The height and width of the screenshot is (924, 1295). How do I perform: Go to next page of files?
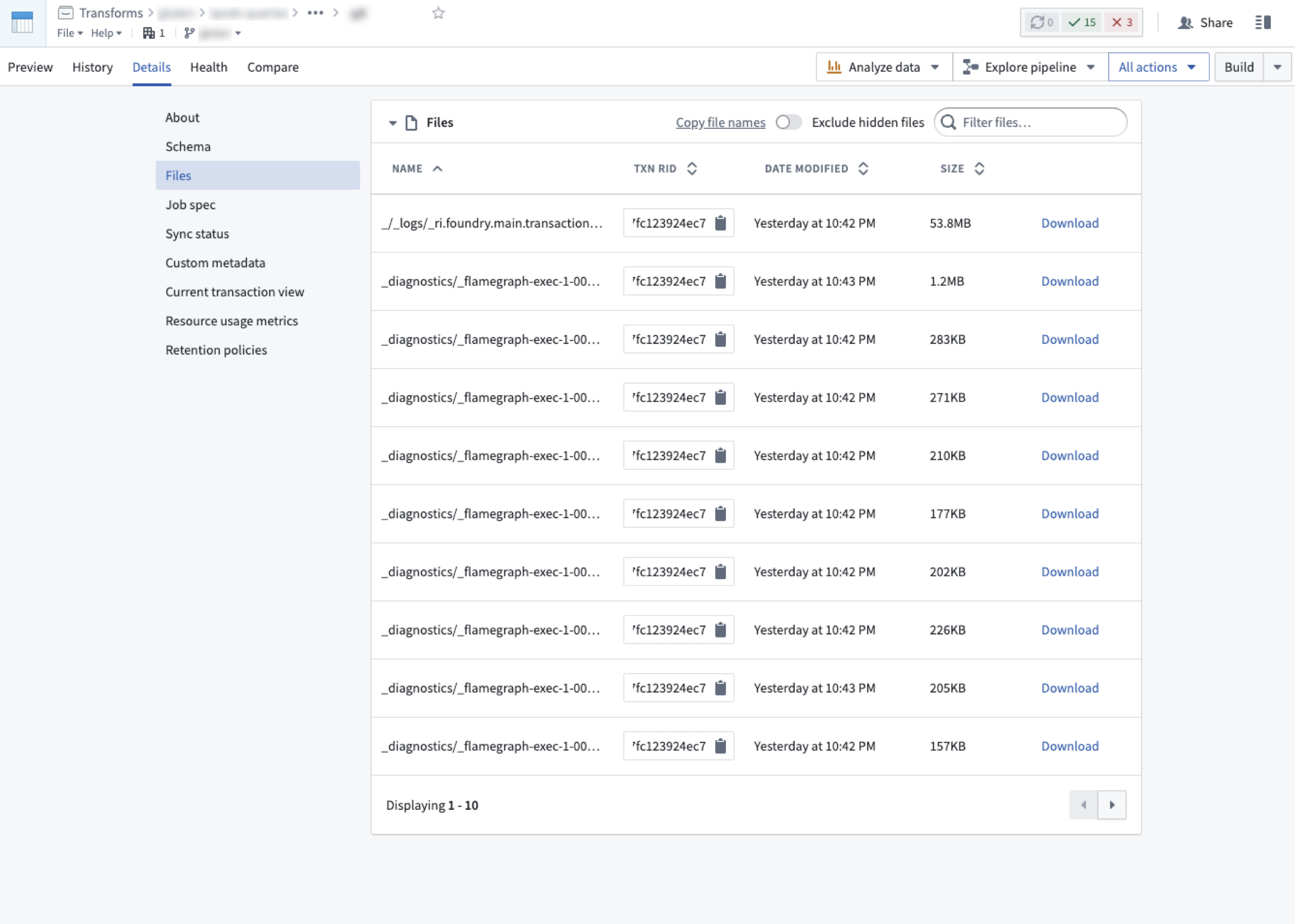(x=1112, y=804)
